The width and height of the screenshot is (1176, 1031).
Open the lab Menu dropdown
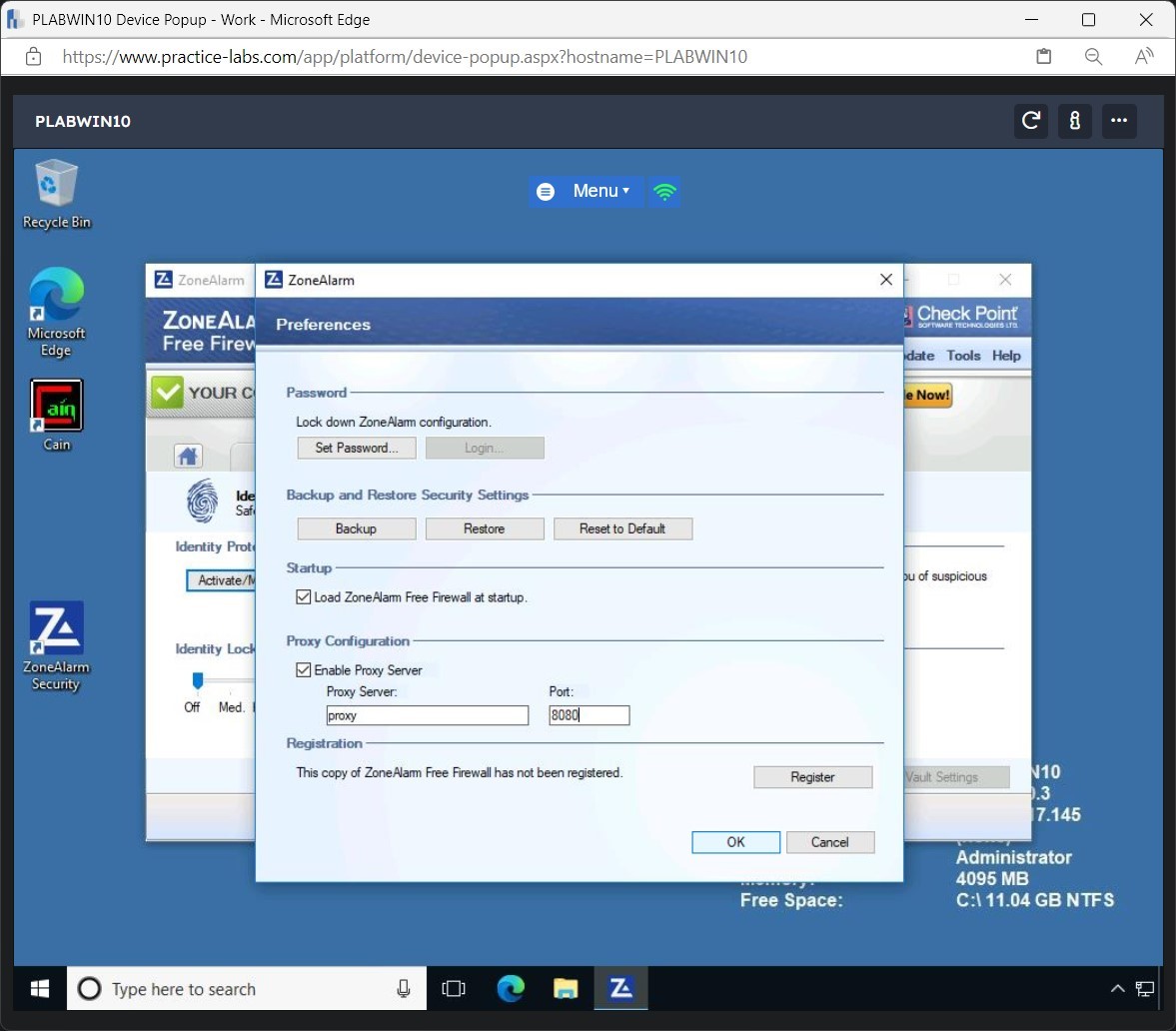click(600, 191)
